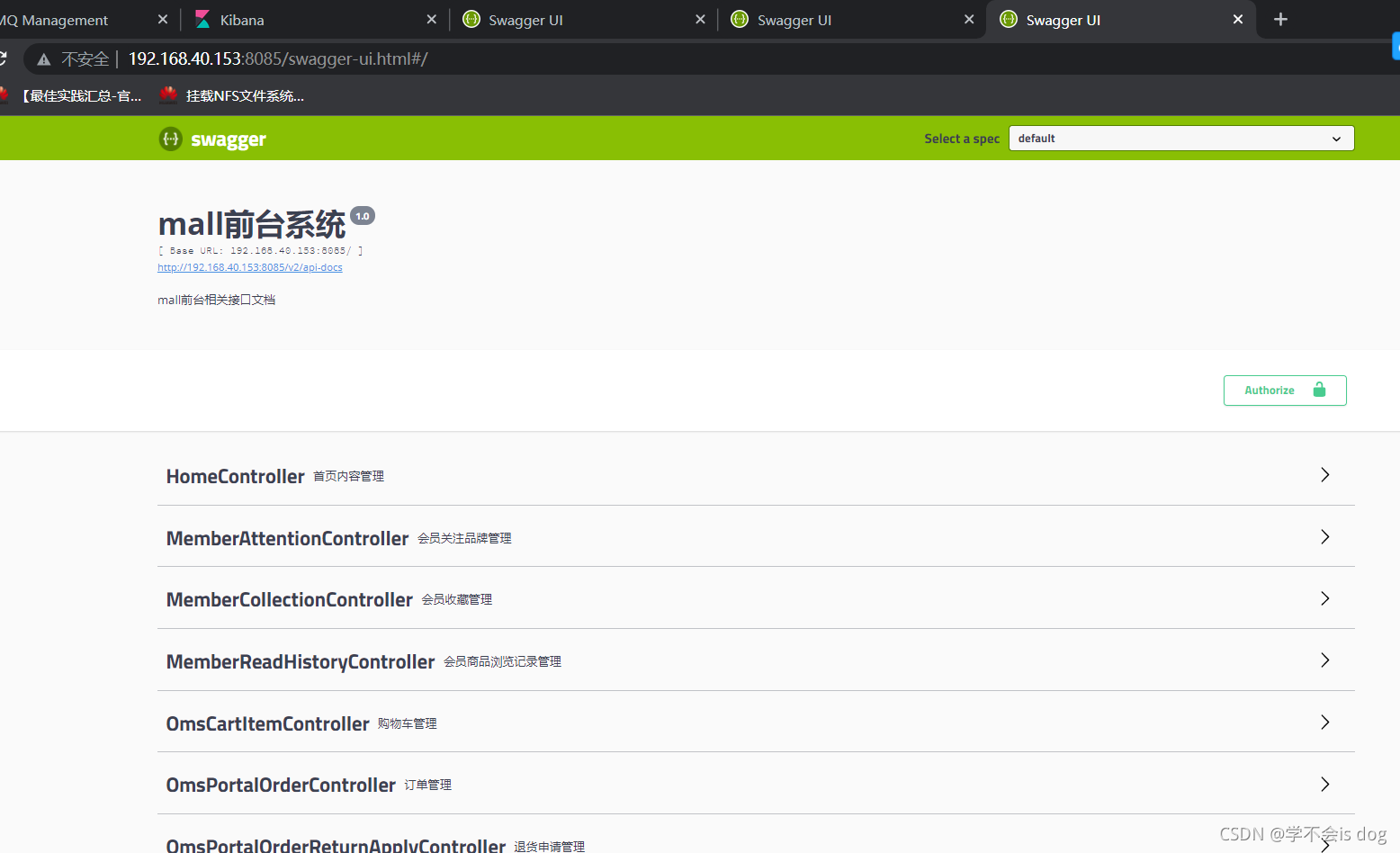Click the Authorize button
The image size is (1400, 853).
[x=1270, y=390]
